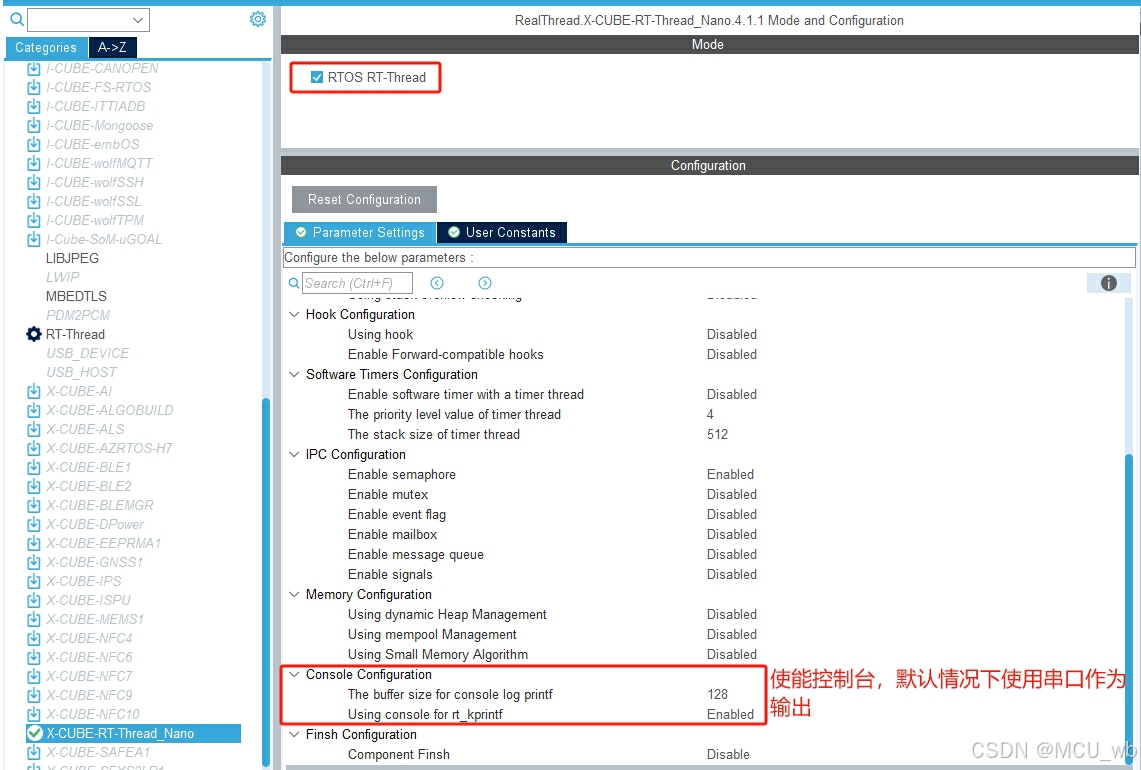1141x770 pixels.
Task: Click the download icon next to X-CUBE-AZRTOS-H7
Action: 33,448
